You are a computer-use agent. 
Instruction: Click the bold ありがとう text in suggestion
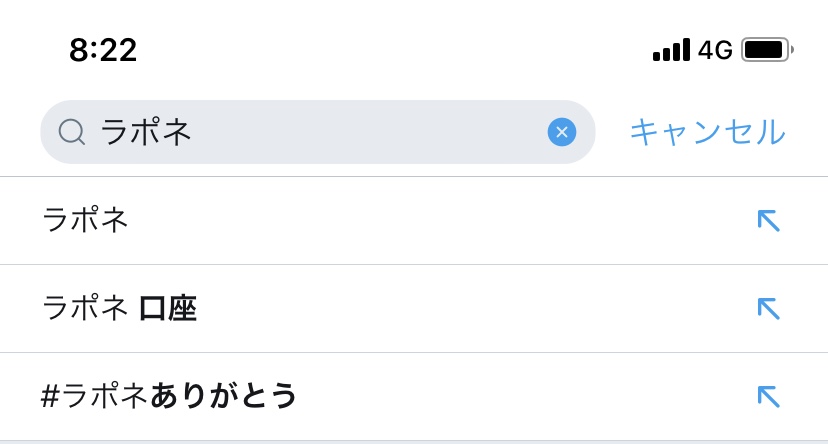pos(224,397)
